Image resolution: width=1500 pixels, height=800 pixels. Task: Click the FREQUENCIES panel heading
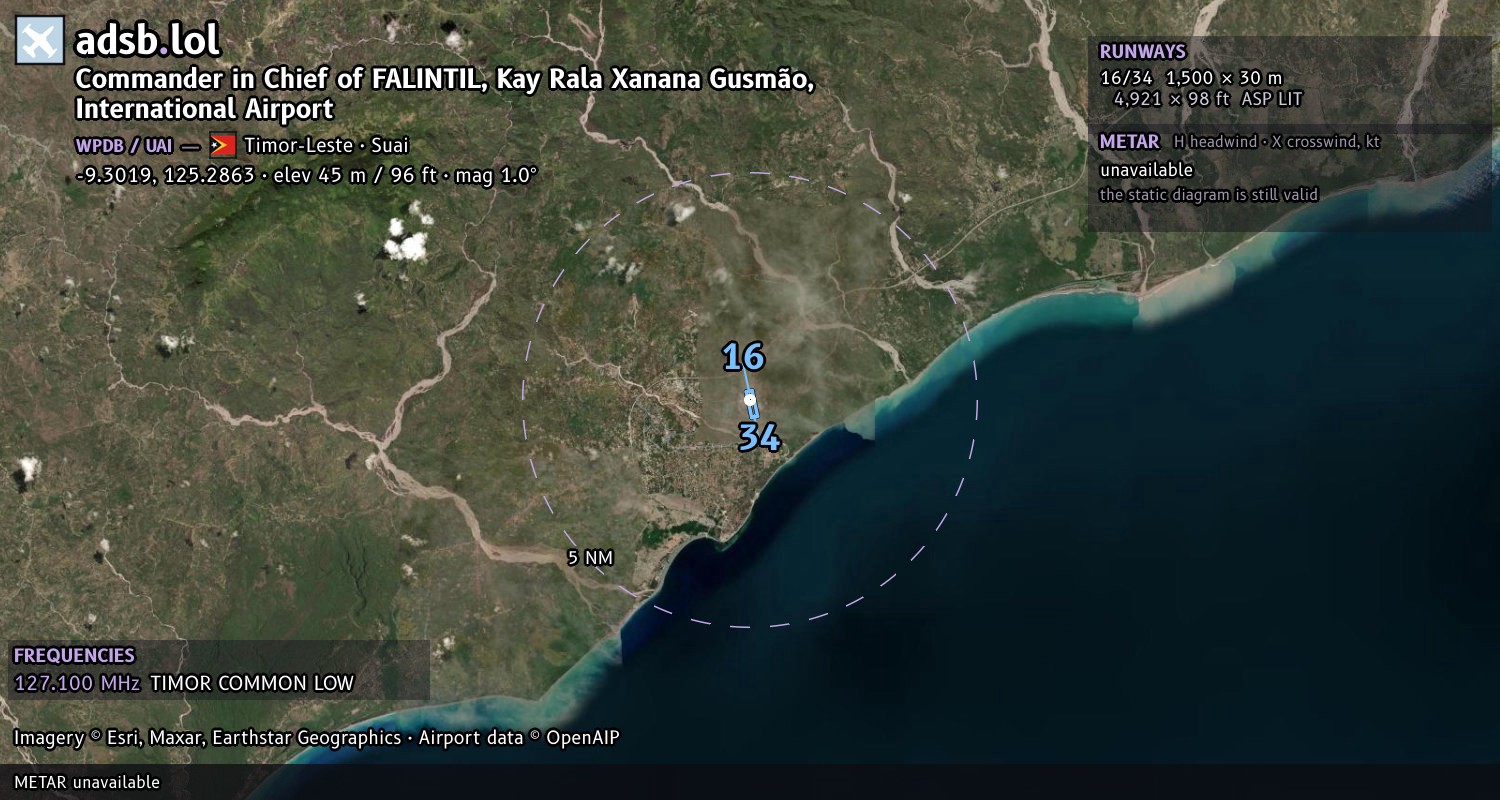(x=74, y=656)
